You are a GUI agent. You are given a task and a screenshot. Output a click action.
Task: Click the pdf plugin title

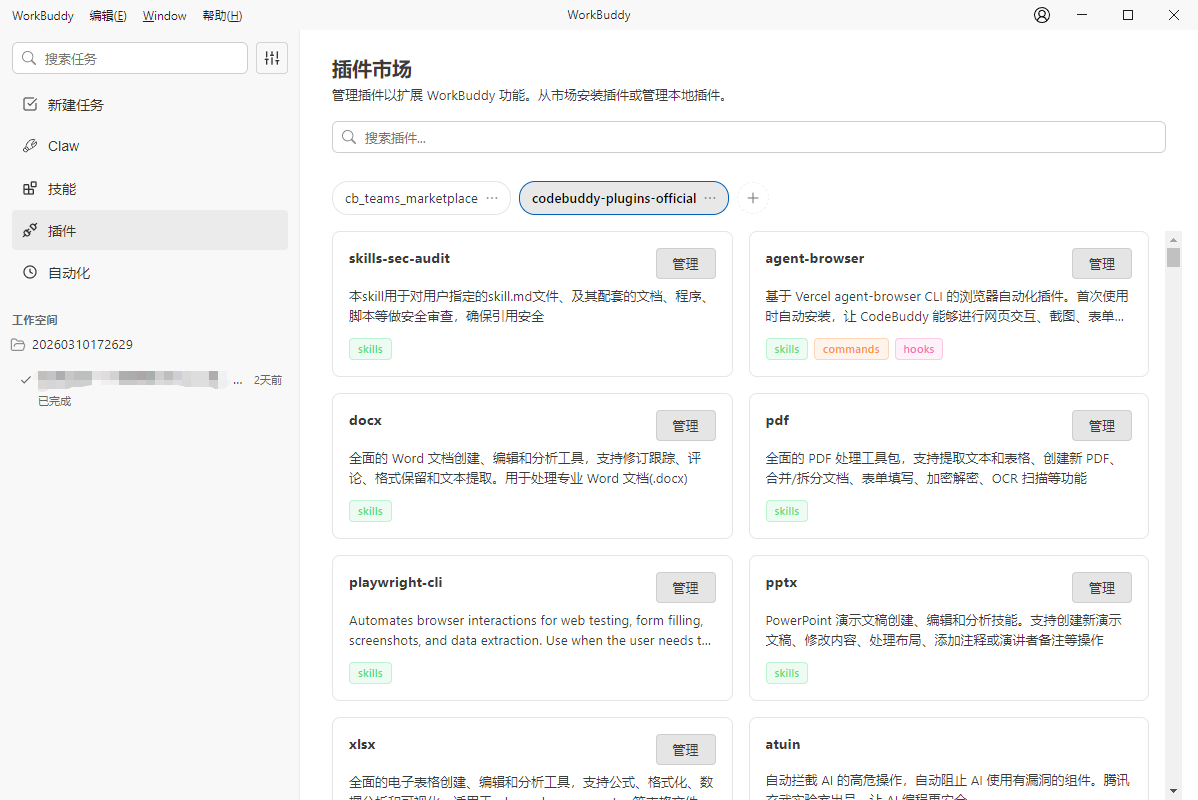pos(777,420)
